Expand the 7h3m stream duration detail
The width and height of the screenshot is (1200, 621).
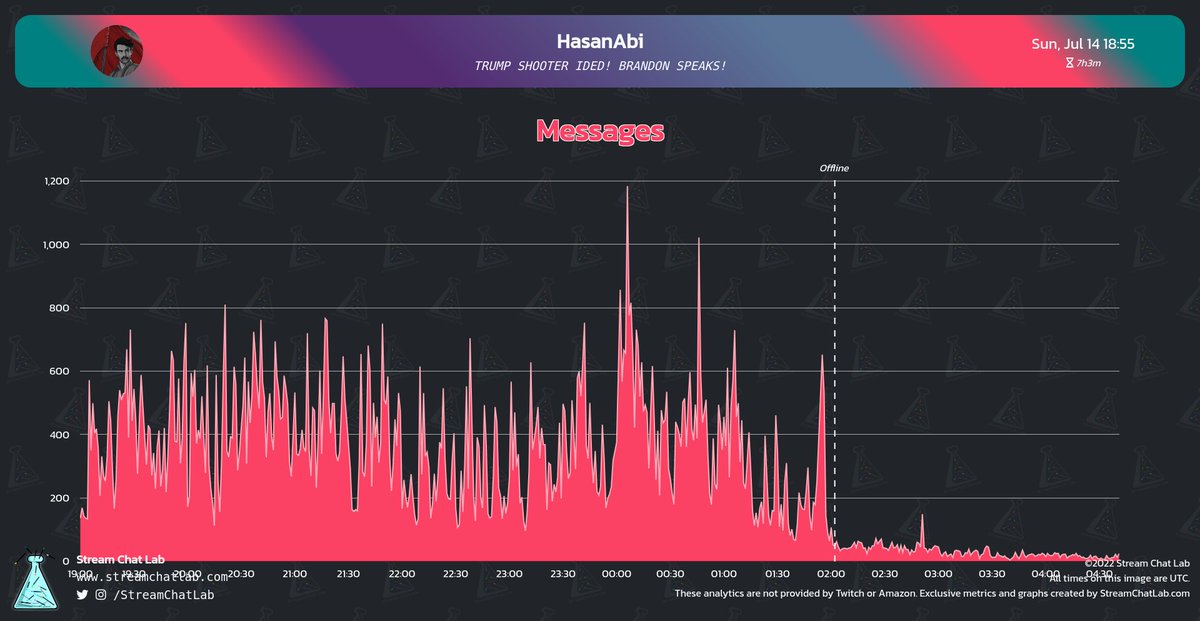(x=1086, y=62)
